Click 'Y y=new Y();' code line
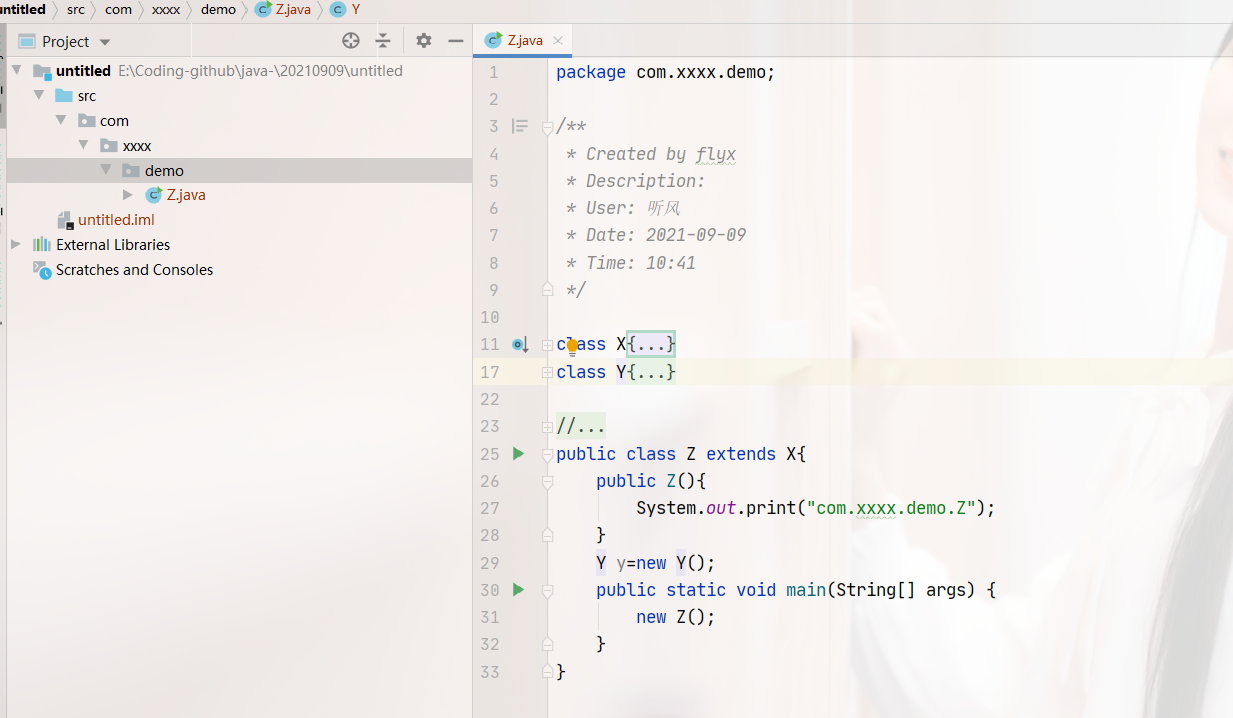 656,562
